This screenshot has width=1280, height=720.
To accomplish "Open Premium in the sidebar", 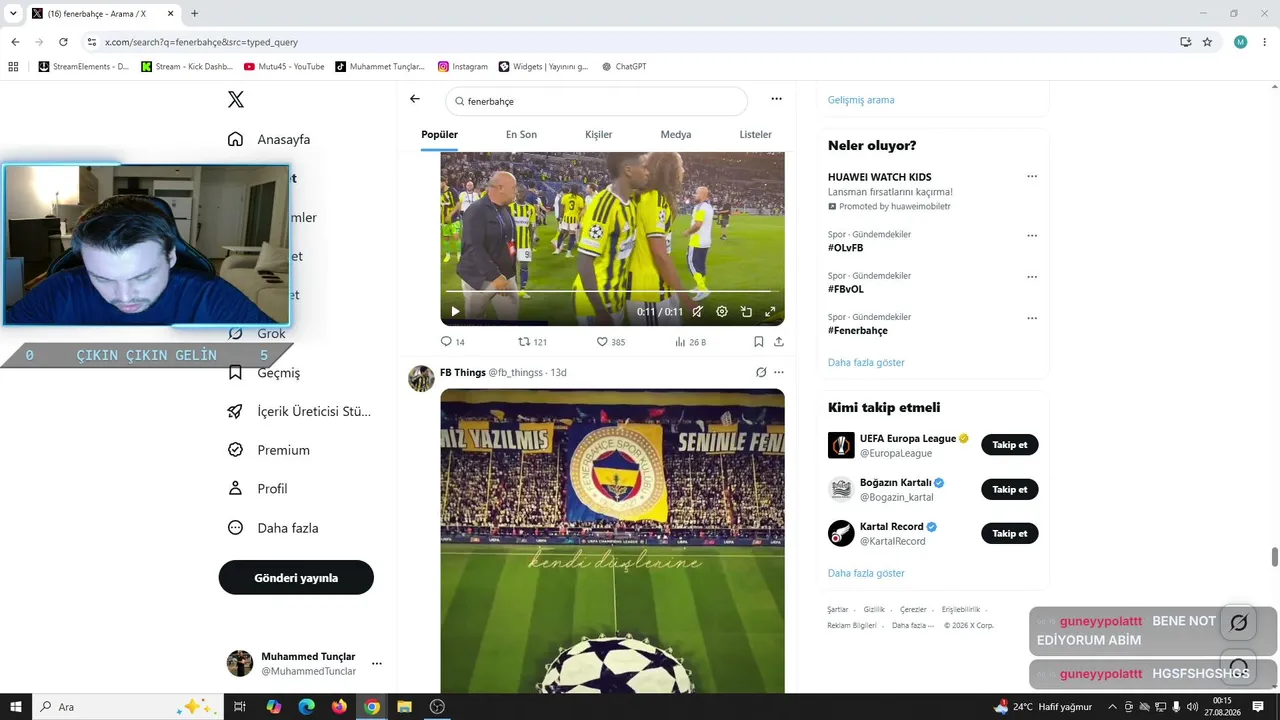I will pos(270,450).
